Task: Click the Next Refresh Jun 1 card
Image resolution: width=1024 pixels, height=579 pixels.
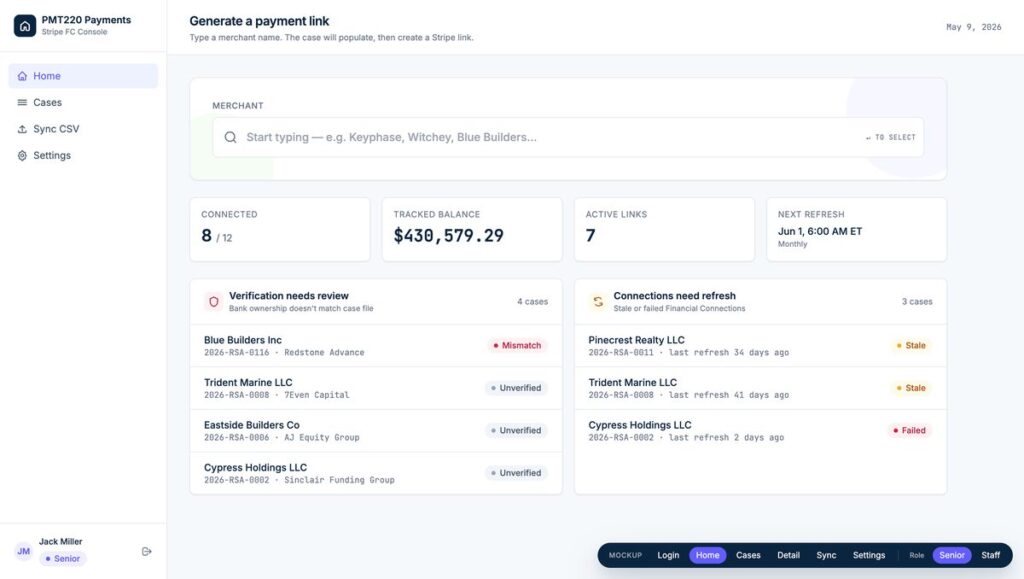Action: (856, 230)
